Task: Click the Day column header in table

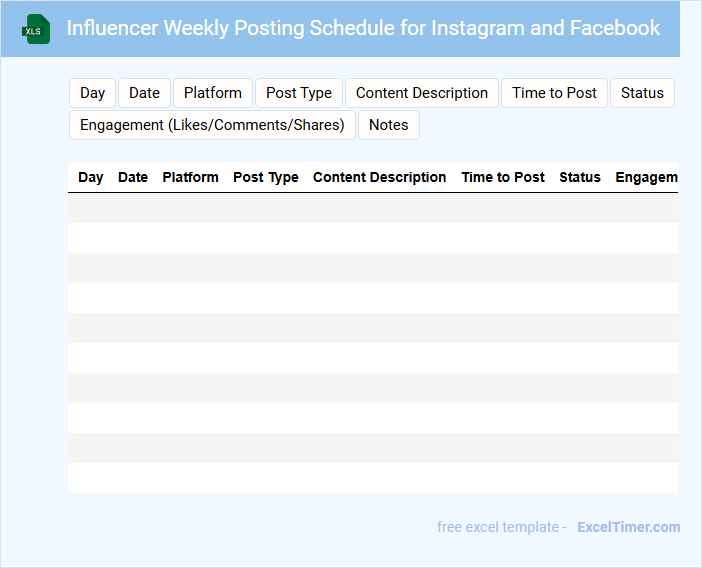Action: click(91, 177)
